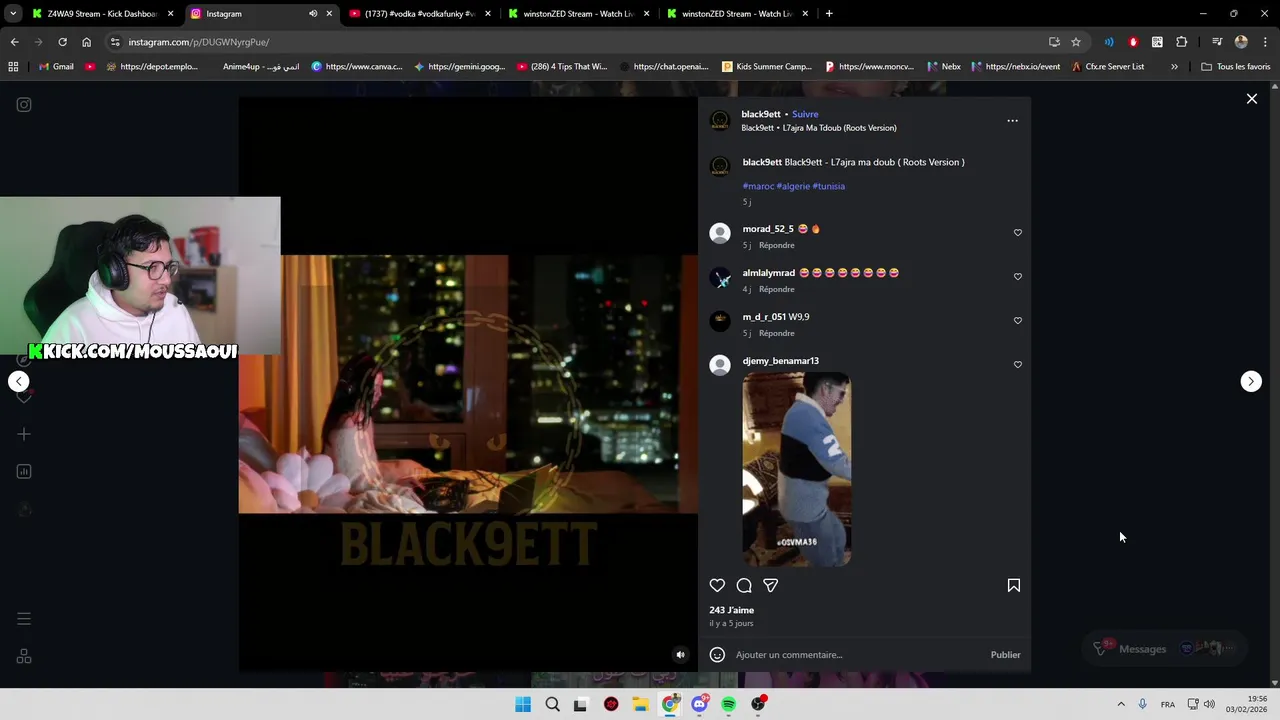Switch to the second winstonZED Stream tab
1280x720 pixels.
738,14
